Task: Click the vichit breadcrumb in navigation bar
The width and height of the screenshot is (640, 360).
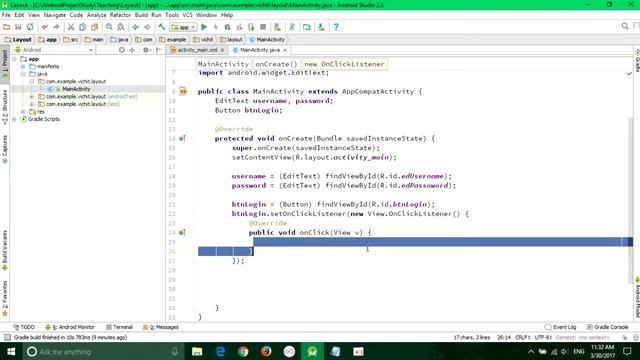Action: (204, 40)
